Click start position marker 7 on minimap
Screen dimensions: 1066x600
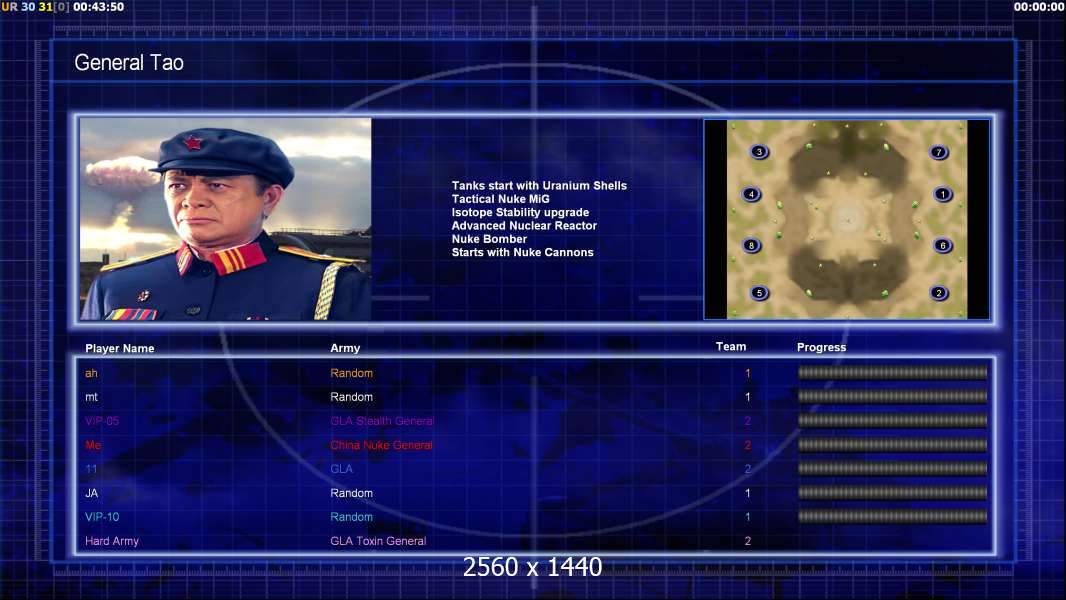click(939, 152)
